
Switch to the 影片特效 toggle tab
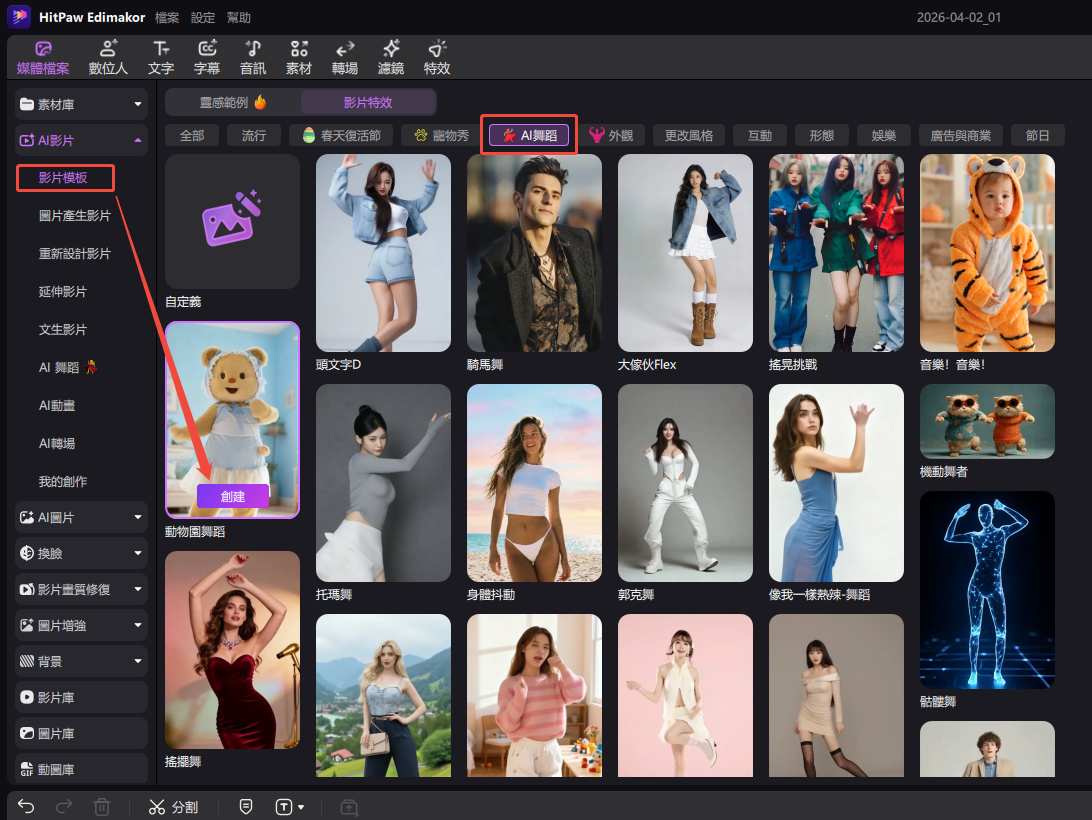tap(368, 102)
